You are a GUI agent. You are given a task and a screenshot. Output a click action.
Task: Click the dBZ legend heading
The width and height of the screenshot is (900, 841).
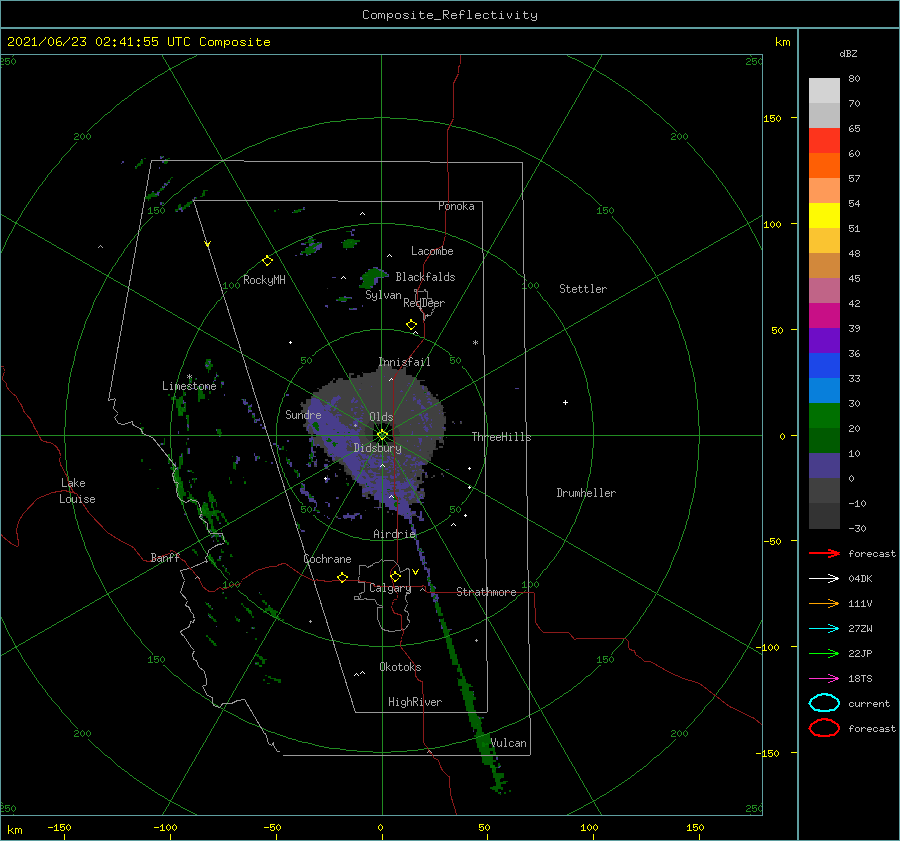[x=848, y=53]
